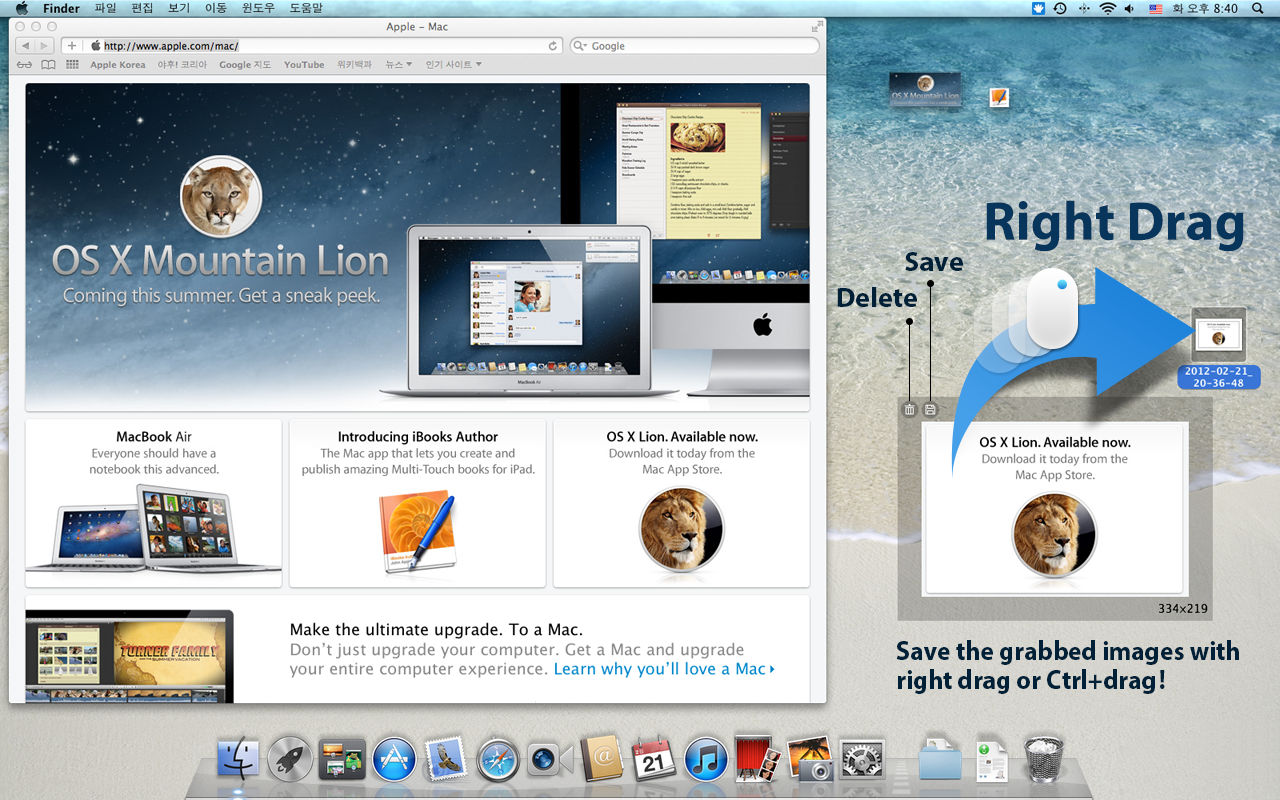Open the 파일 menu in menu bar
The height and width of the screenshot is (800, 1280).
[105, 8]
